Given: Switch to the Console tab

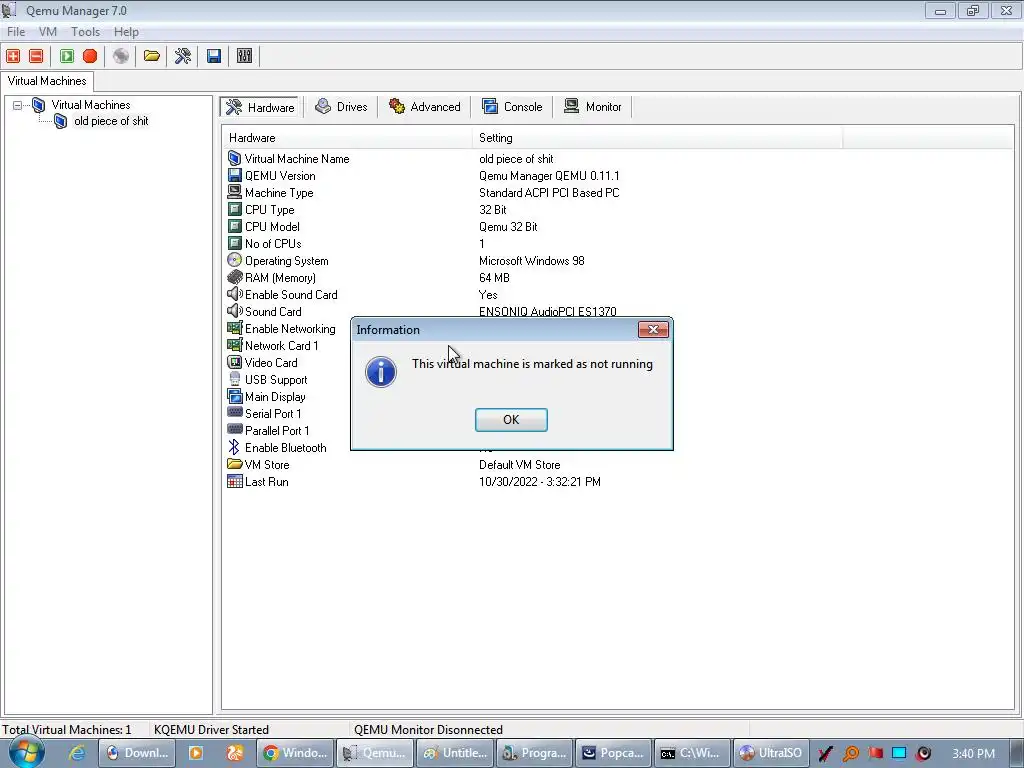Looking at the screenshot, I should (x=512, y=107).
